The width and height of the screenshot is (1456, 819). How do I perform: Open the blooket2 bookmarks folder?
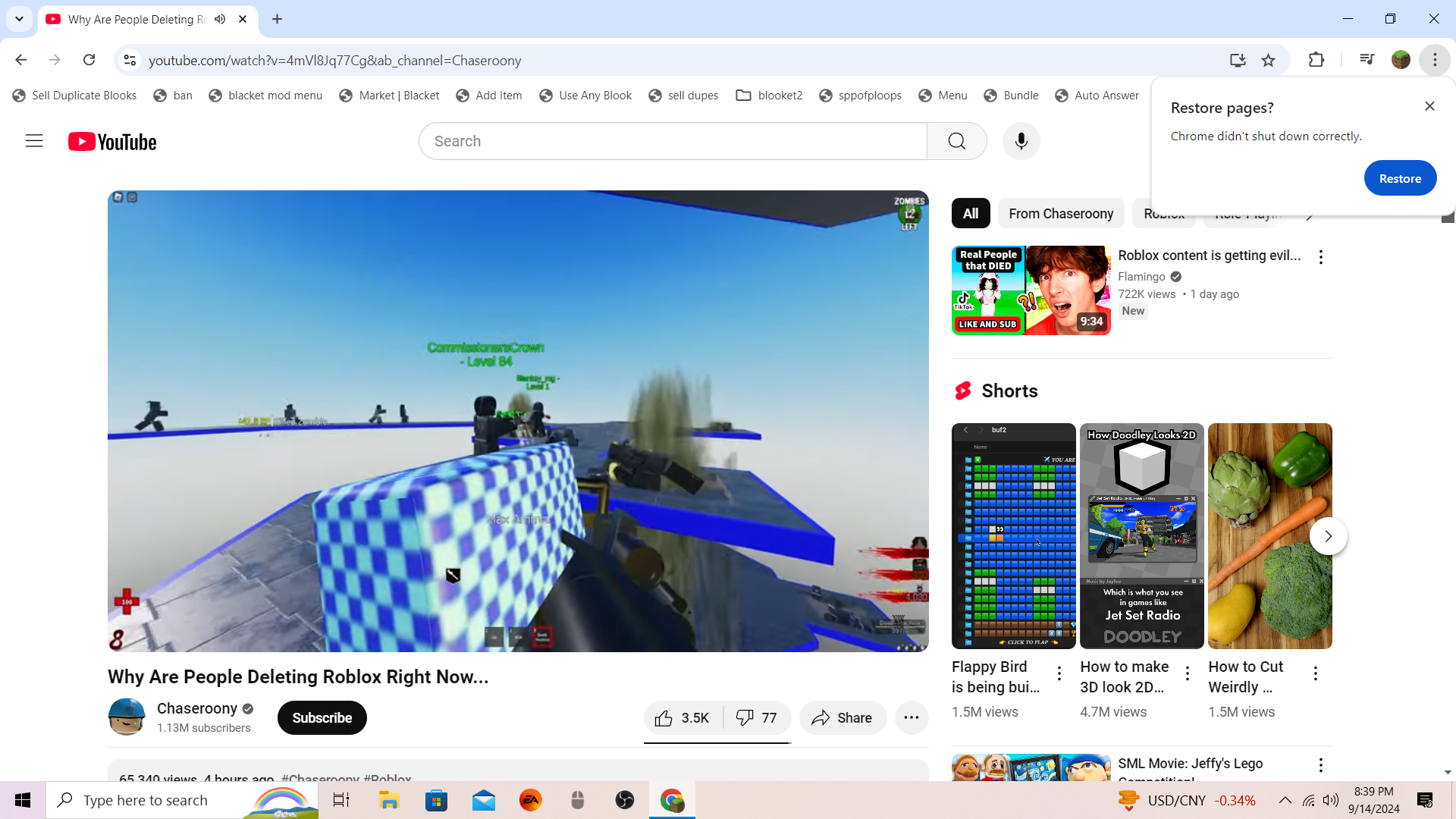(x=769, y=96)
